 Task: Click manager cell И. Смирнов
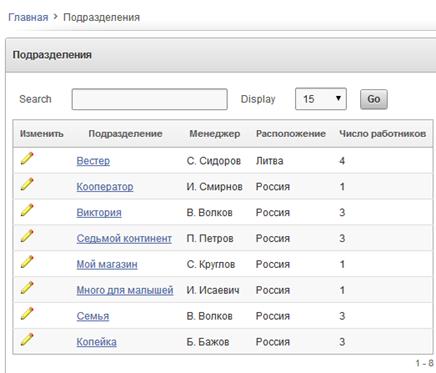(214, 187)
